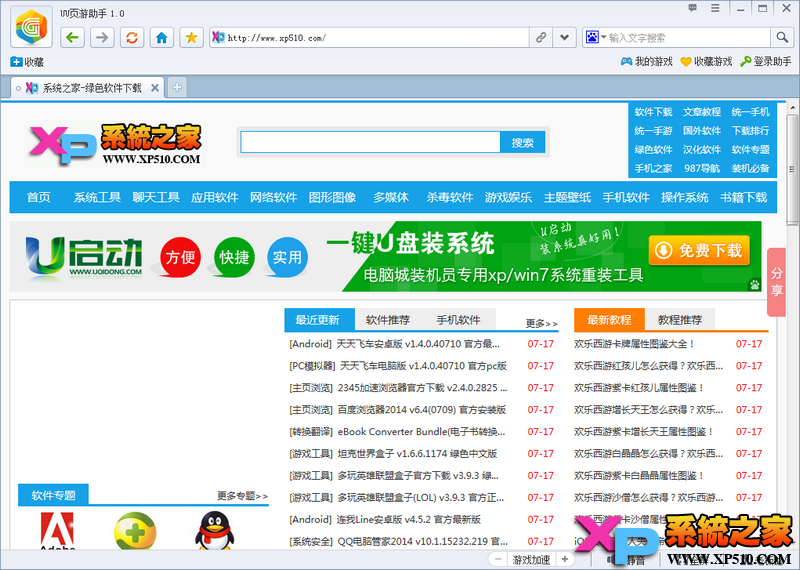Open 欢乐西游紫卡红孩儿属性图鉴 tutorial

click(639, 388)
